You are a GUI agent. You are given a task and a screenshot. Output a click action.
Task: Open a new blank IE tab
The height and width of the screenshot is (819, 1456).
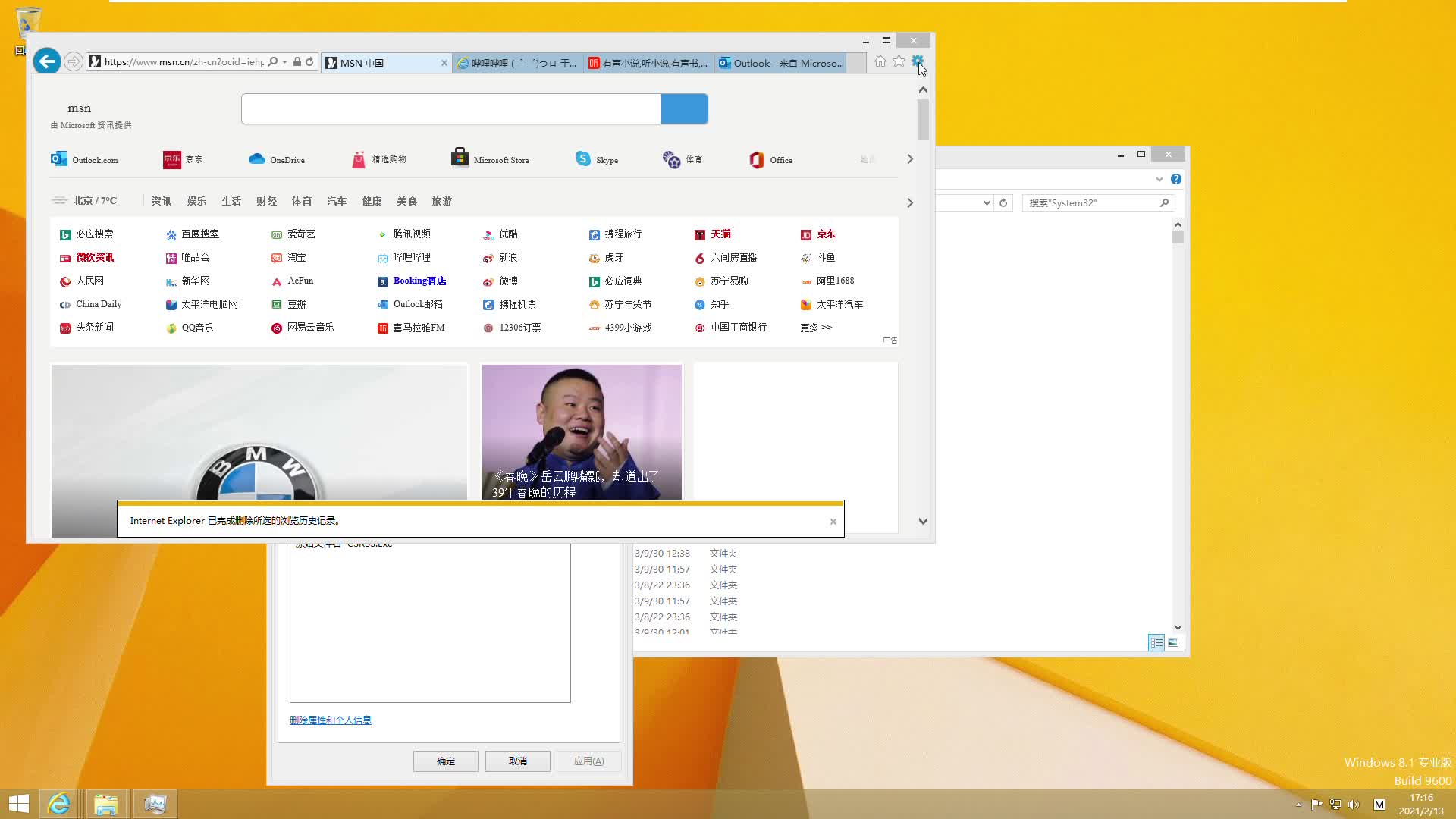tap(856, 63)
